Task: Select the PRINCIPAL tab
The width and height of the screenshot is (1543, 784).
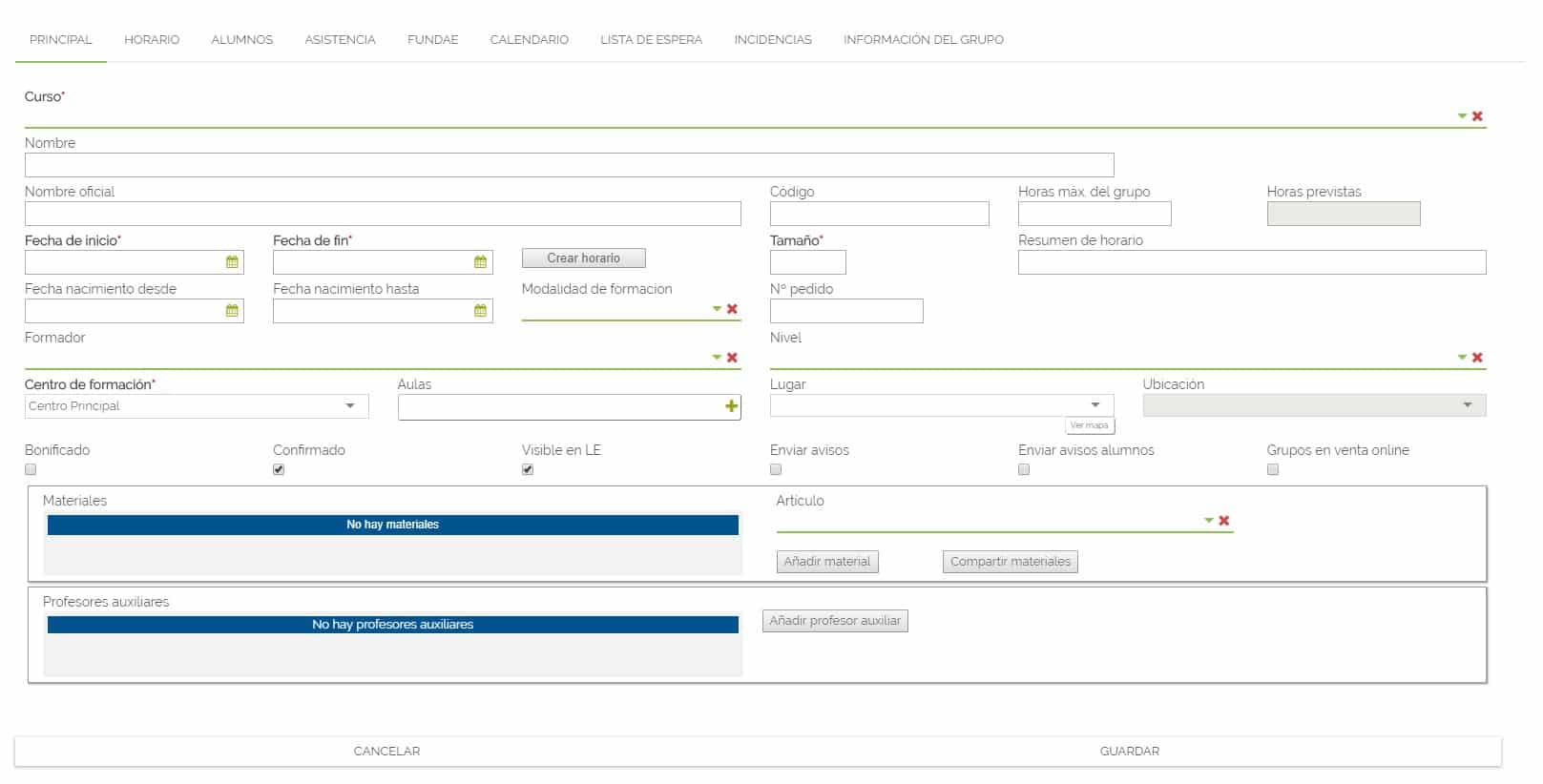Action: [x=61, y=40]
